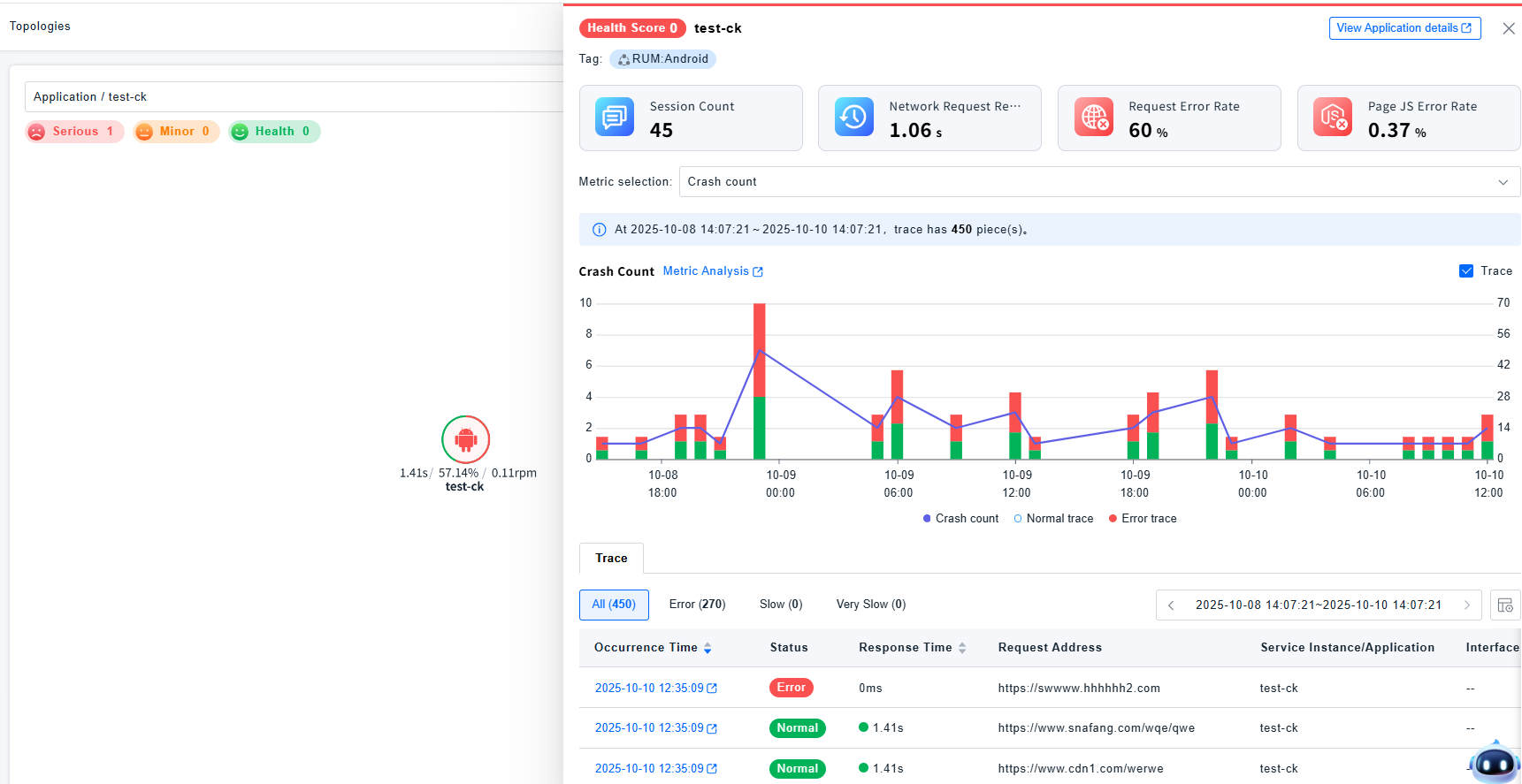The width and height of the screenshot is (1522, 784).
Task: Go to the previous trace time range
Action: tap(1171, 605)
